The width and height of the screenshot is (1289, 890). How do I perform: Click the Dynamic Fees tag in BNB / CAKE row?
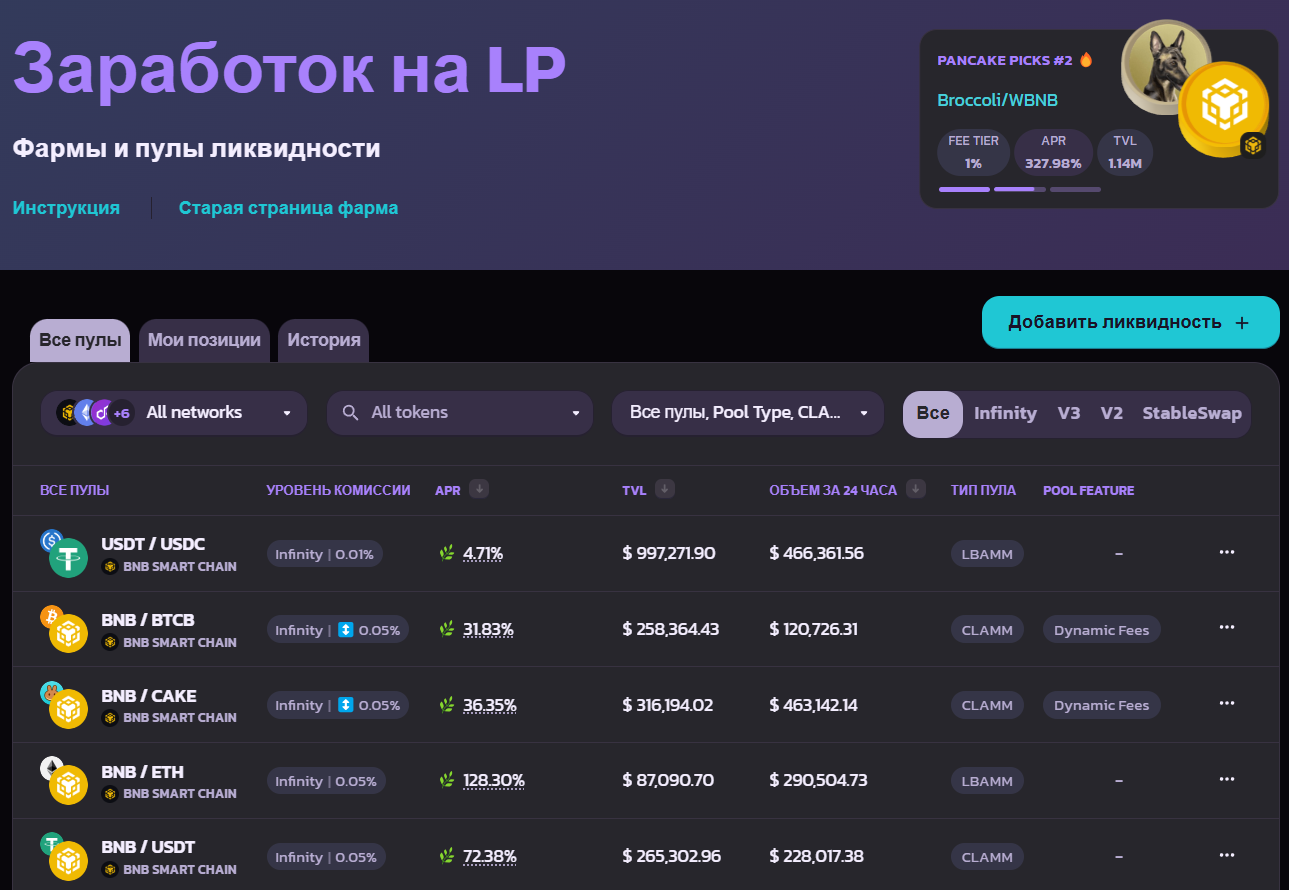[x=1101, y=705]
